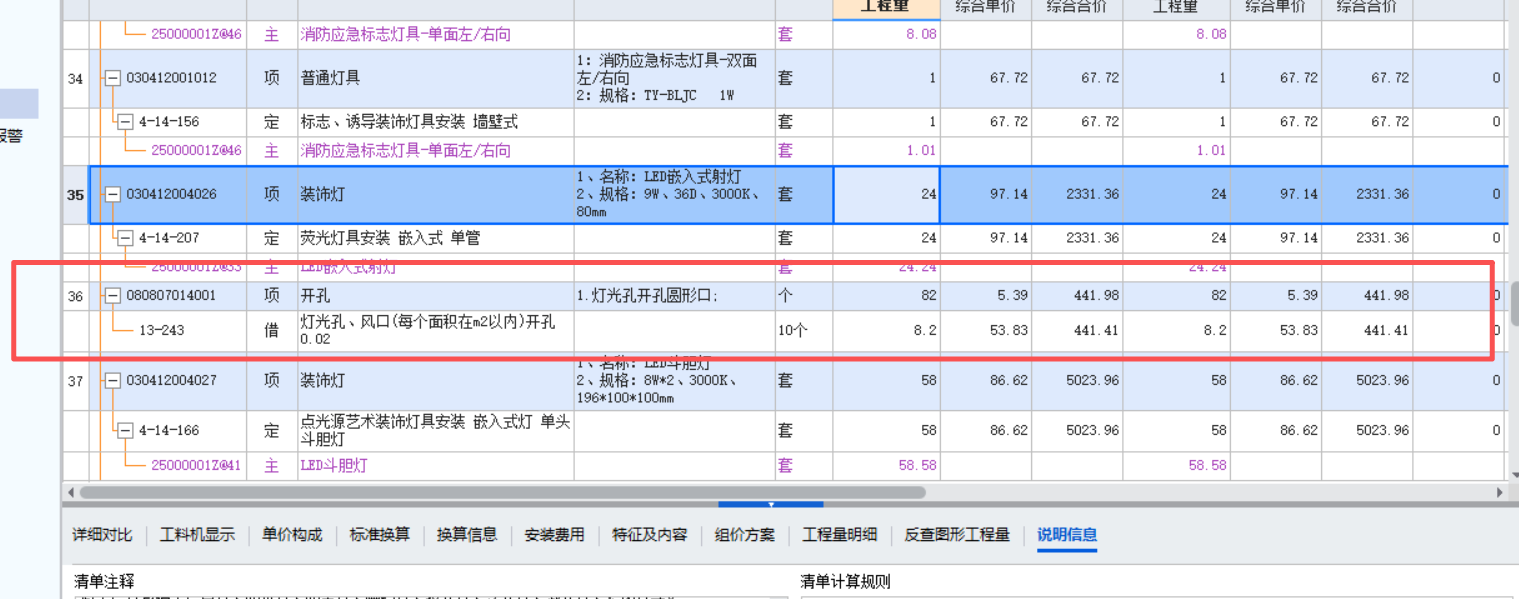Collapse the 030412001012 item row

(x=112, y=78)
